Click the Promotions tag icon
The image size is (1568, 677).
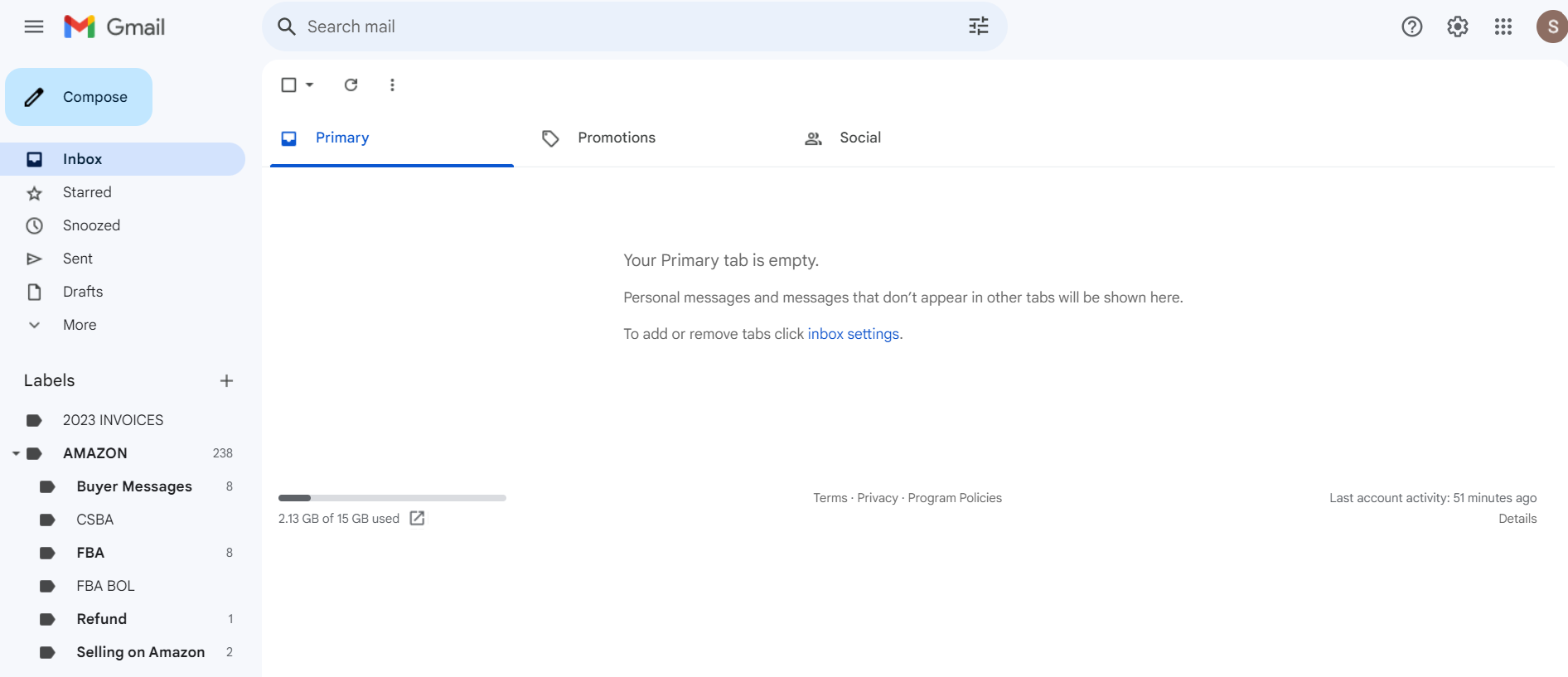pyautogui.click(x=550, y=138)
